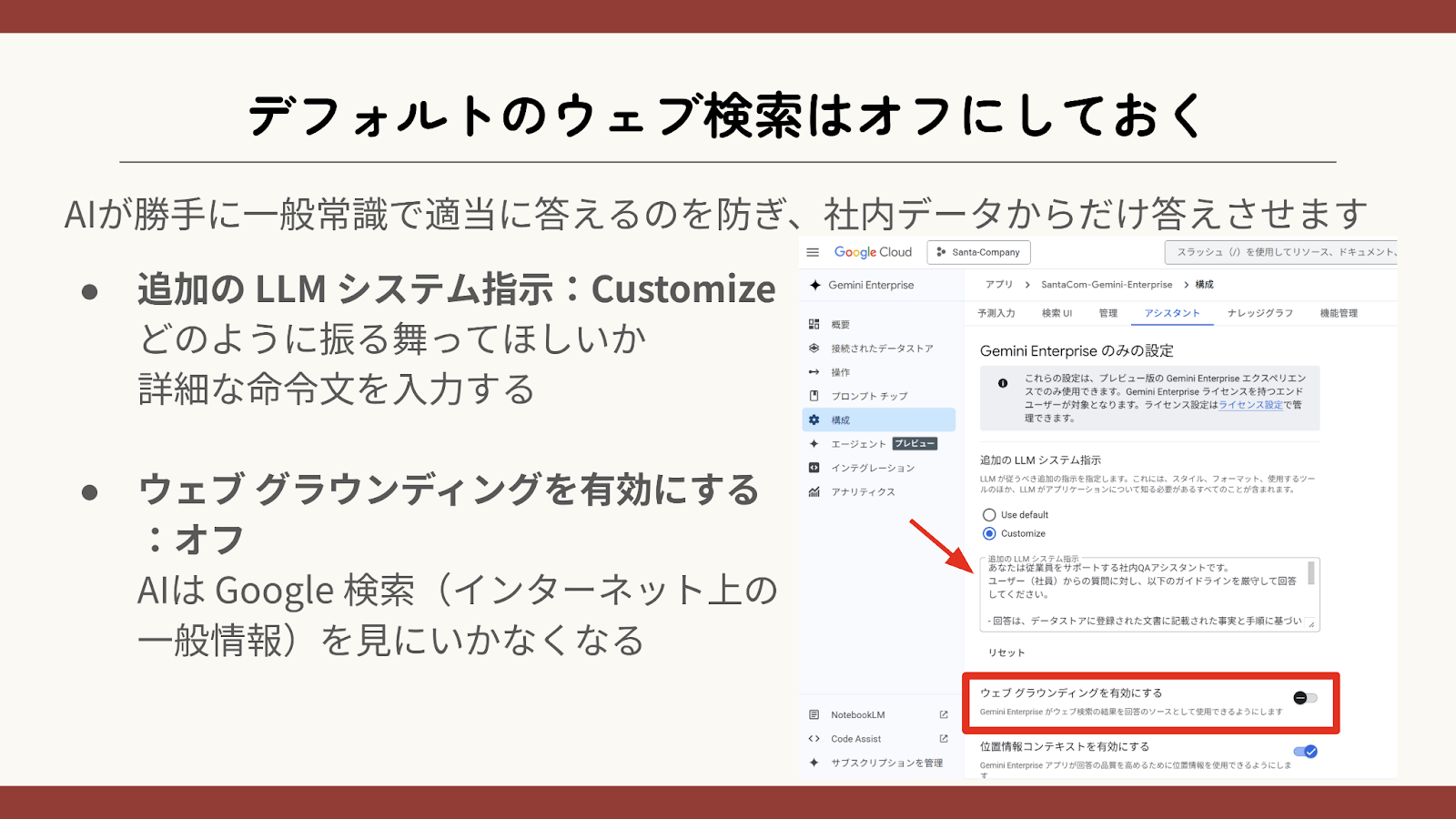Open the Google Cloud hamburger navigation menu
The width and height of the screenshot is (1456, 819).
pos(813,252)
